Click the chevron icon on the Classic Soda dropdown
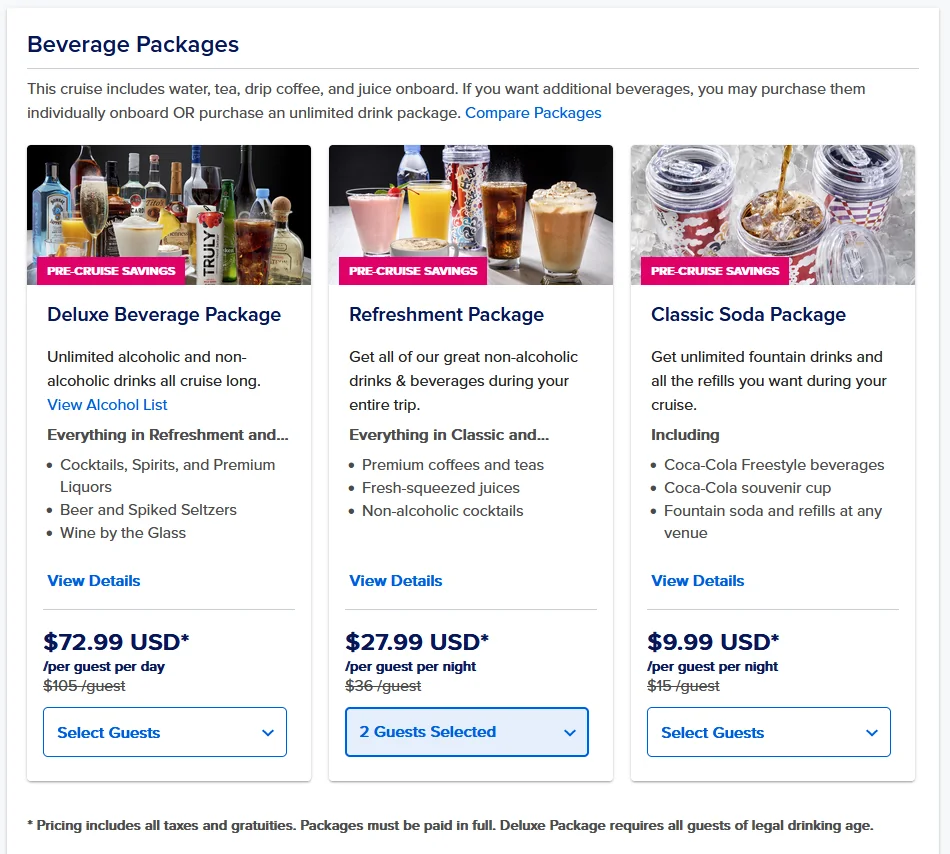This screenshot has width=950, height=854. [873, 732]
